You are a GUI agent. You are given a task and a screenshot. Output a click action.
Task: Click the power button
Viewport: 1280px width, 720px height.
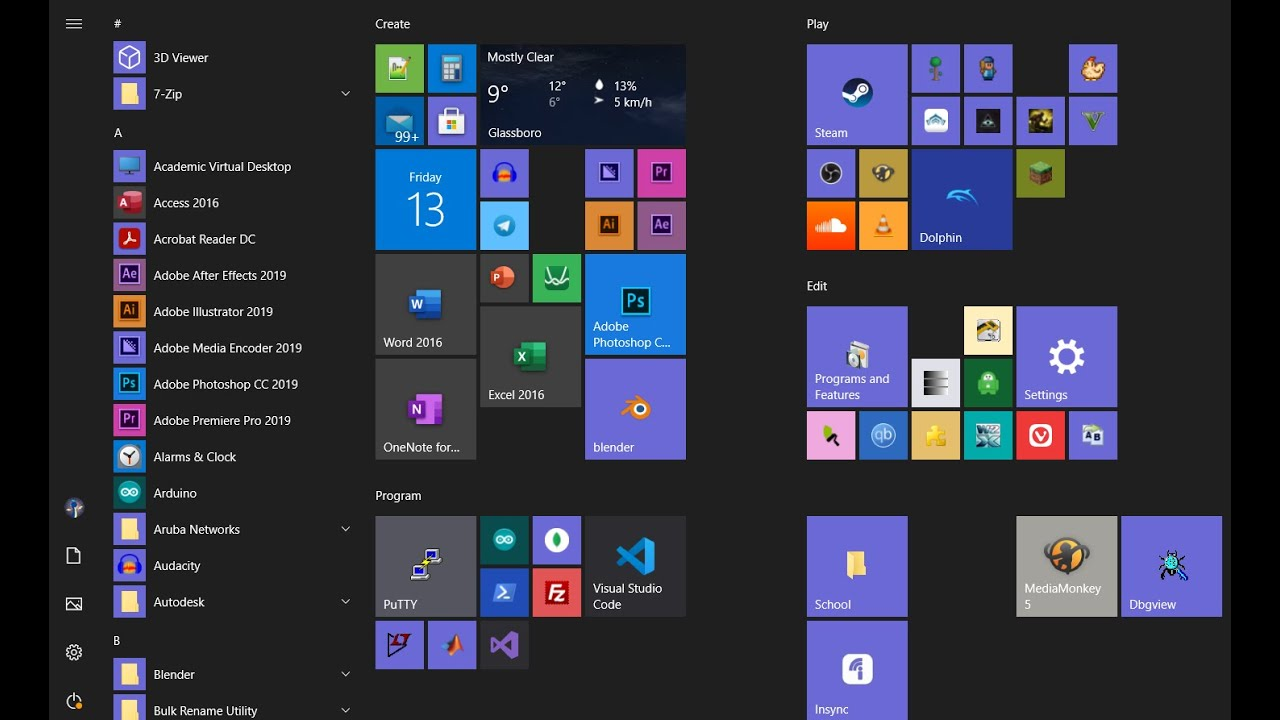pyautogui.click(x=74, y=701)
